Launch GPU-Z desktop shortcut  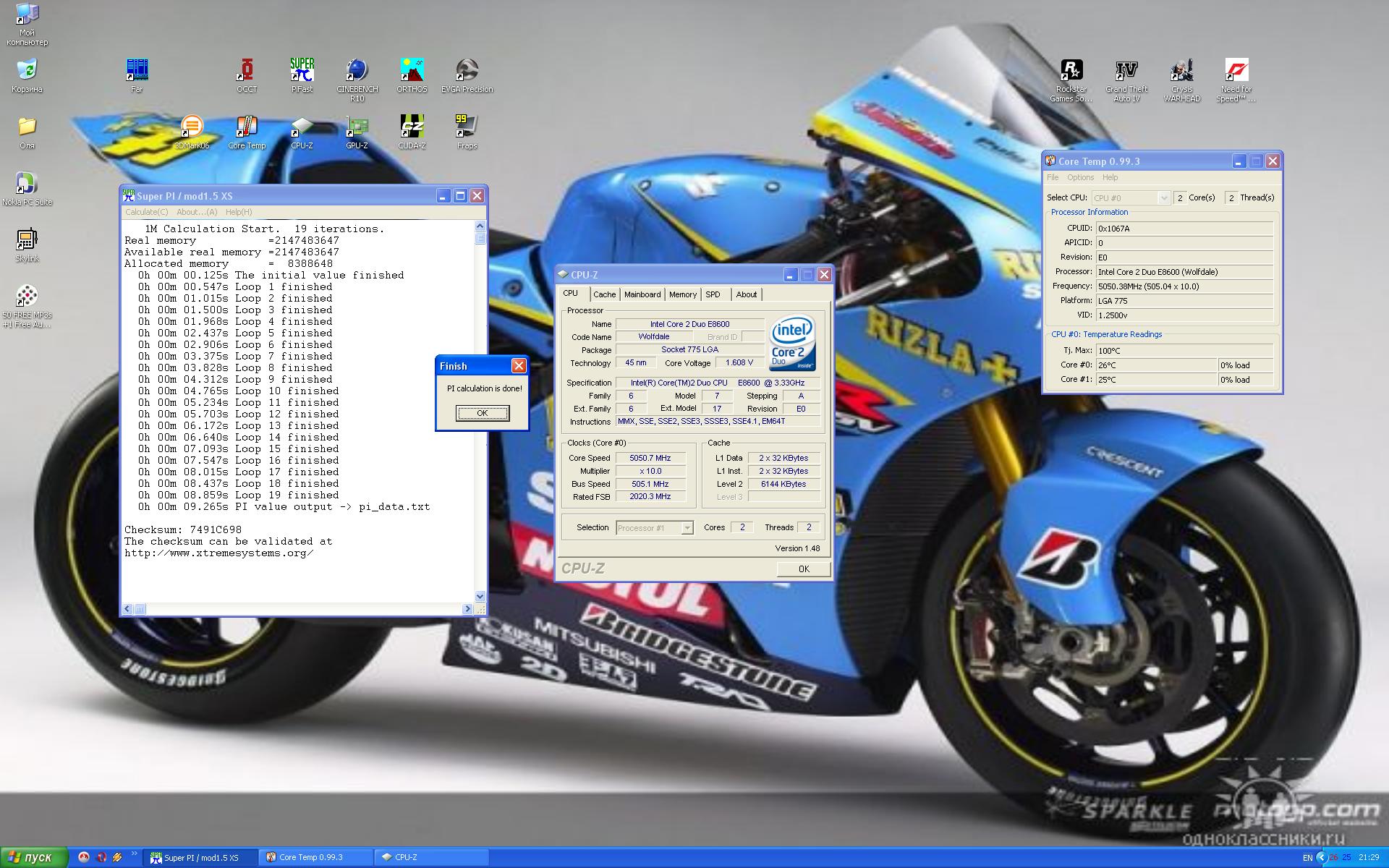(357, 132)
